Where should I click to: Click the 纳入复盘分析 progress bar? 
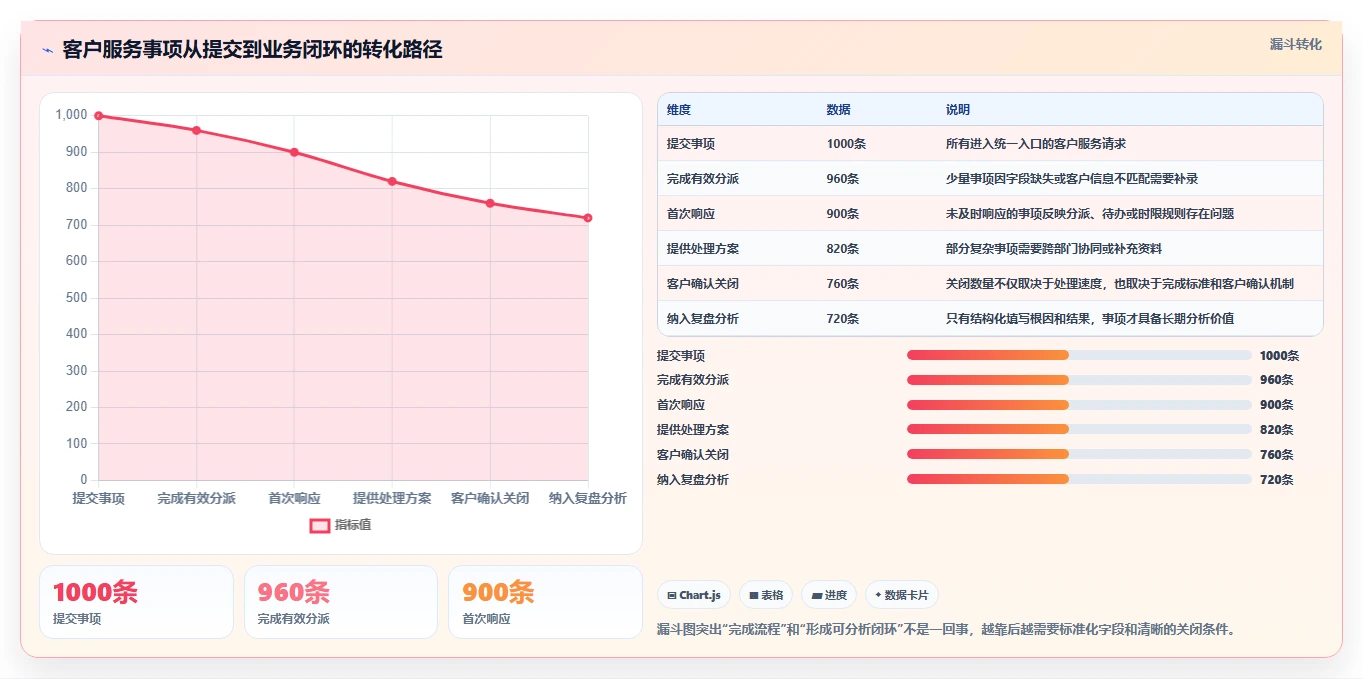1079,479
